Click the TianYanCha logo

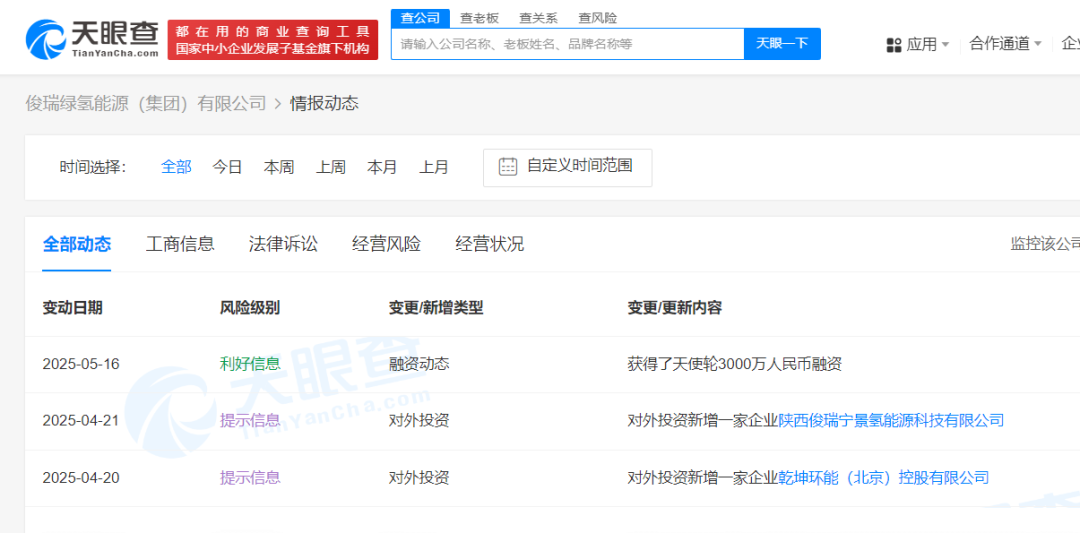[92, 39]
